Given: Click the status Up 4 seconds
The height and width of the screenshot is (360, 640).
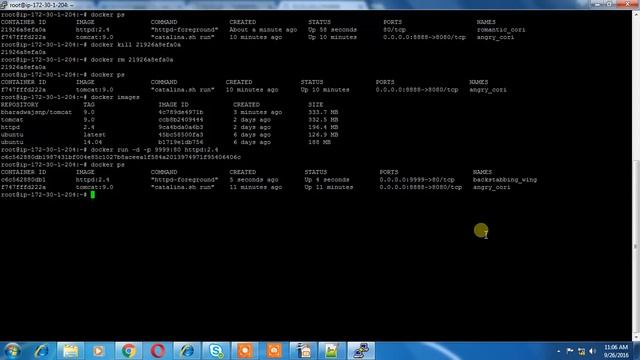Looking at the screenshot, I should 327,180.
